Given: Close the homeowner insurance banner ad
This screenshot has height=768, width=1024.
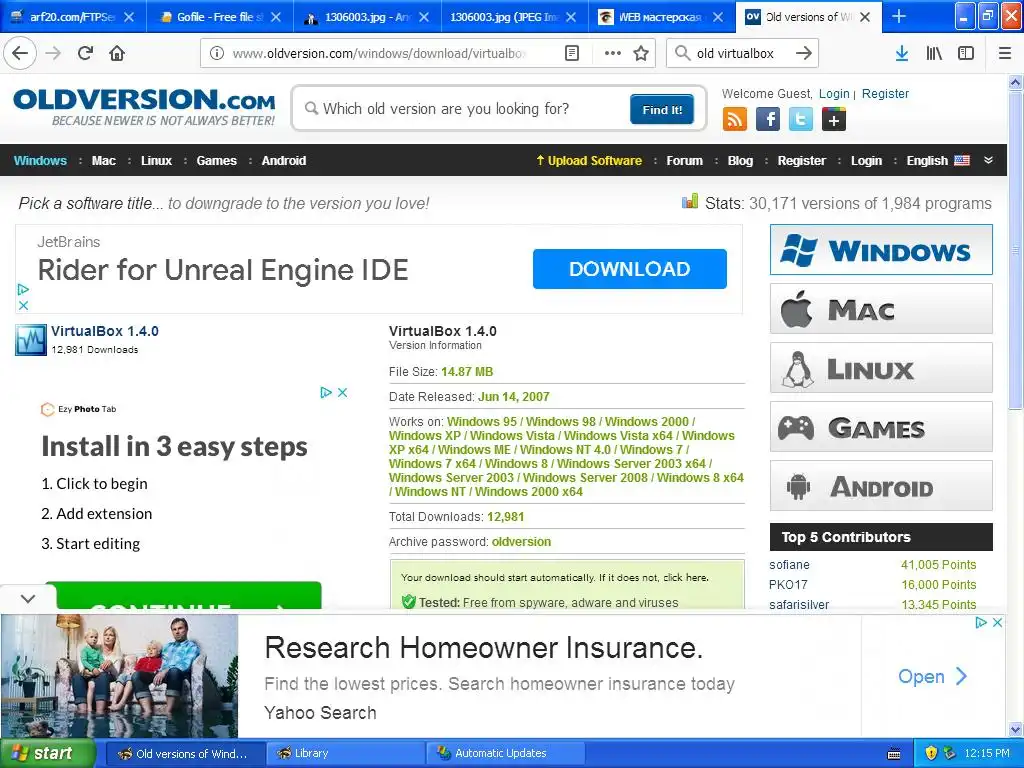Looking at the screenshot, I should [x=997, y=622].
